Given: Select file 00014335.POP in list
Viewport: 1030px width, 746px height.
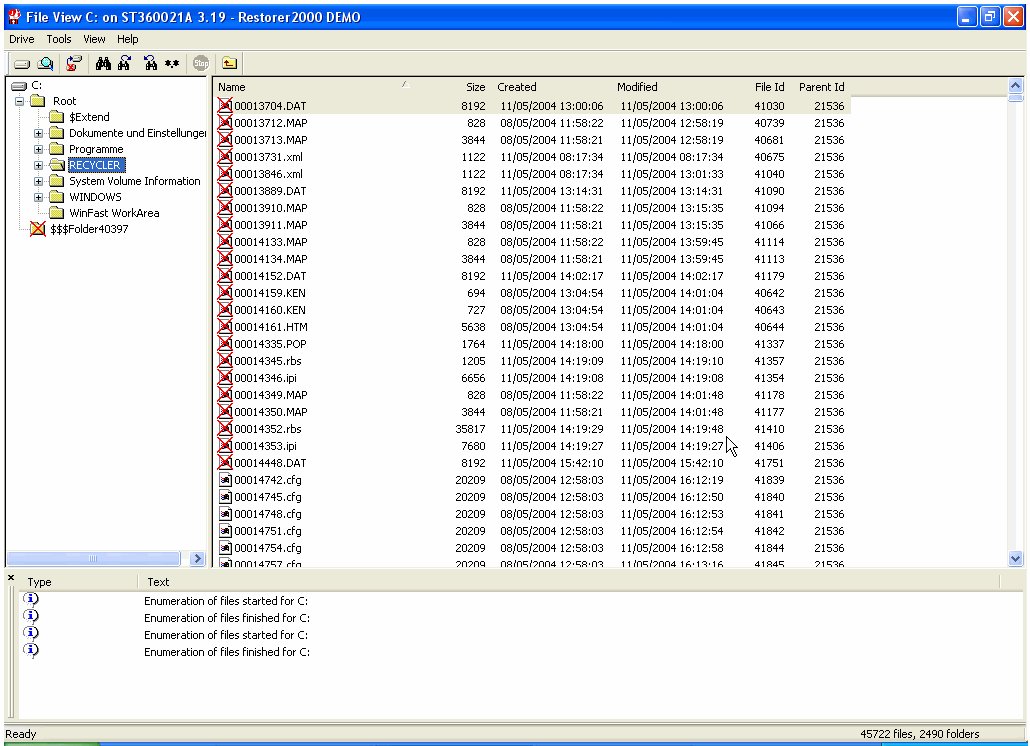Looking at the screenshot, I should tap(270, 344).
